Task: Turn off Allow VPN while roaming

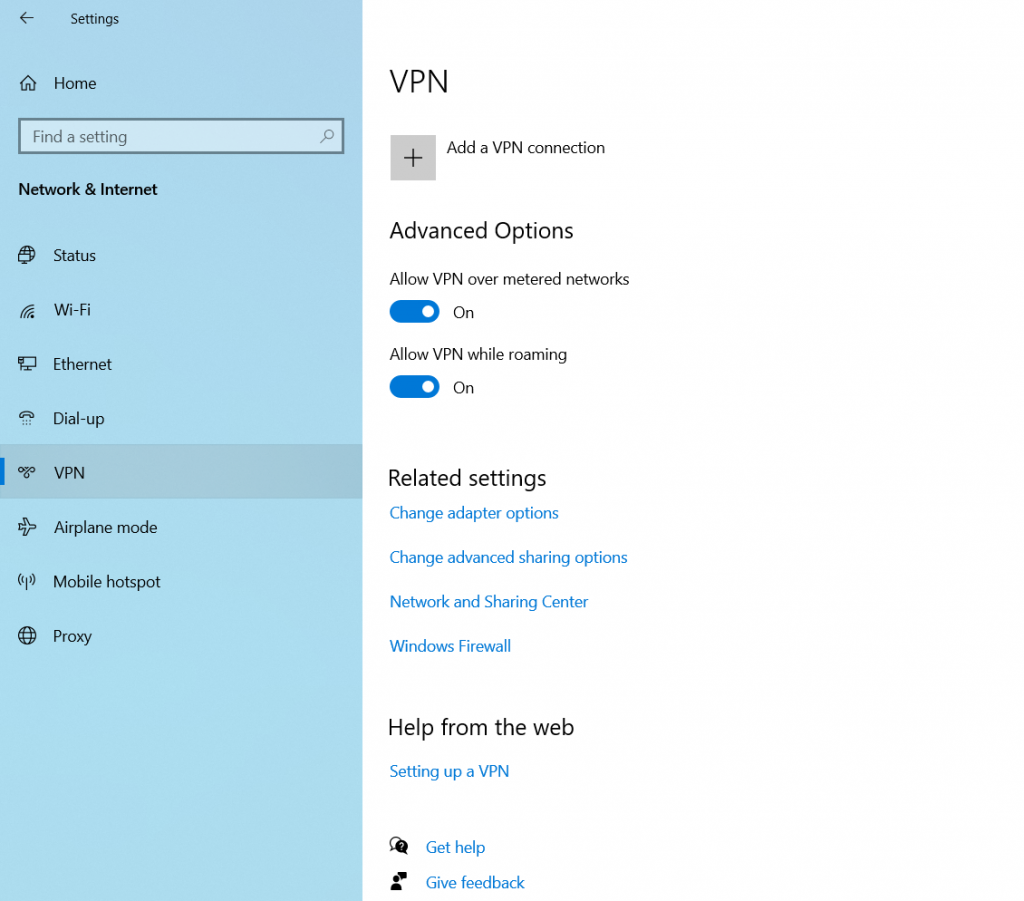Action: (414, 387)
